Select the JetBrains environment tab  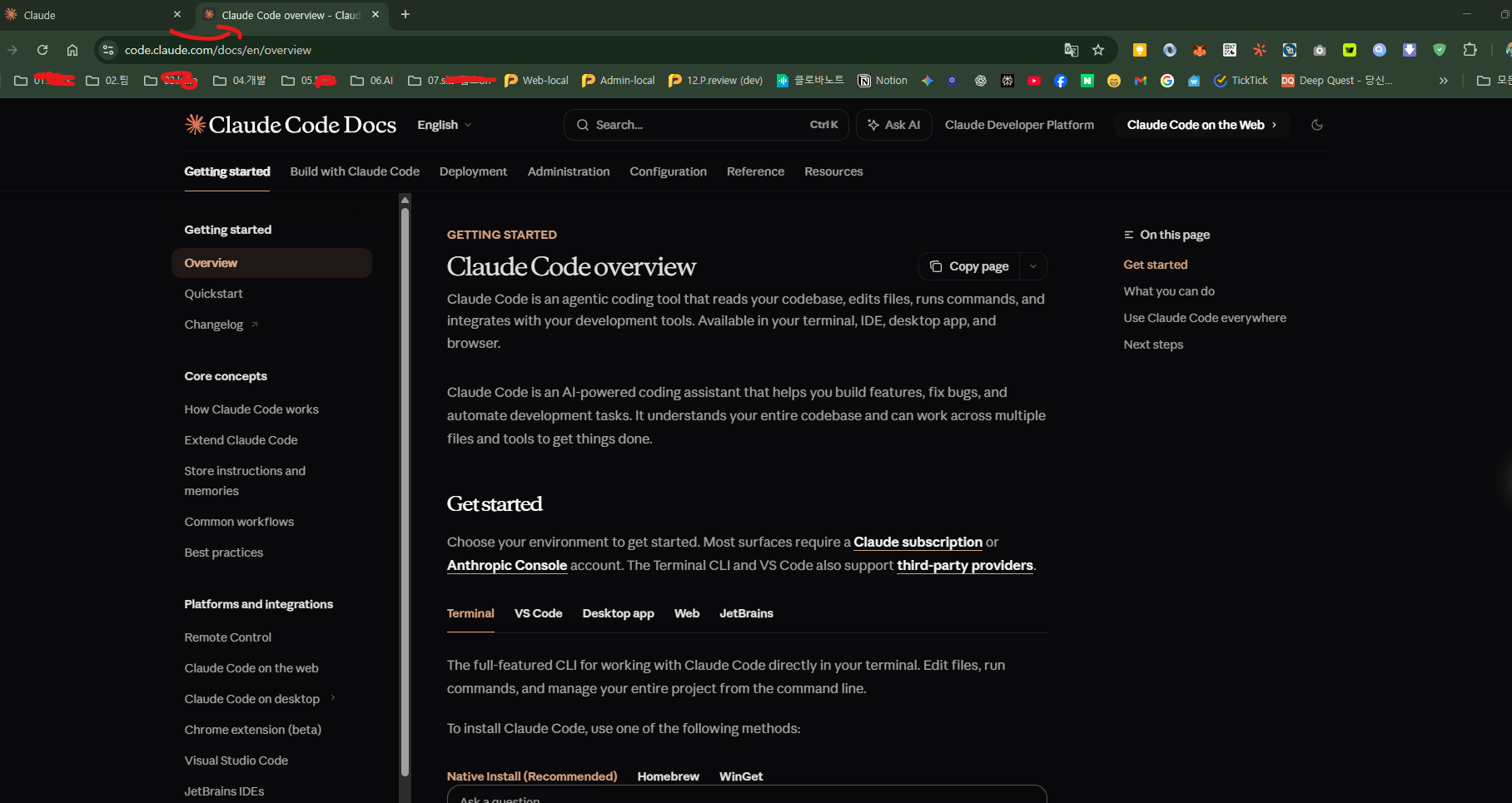pos(746,613)
